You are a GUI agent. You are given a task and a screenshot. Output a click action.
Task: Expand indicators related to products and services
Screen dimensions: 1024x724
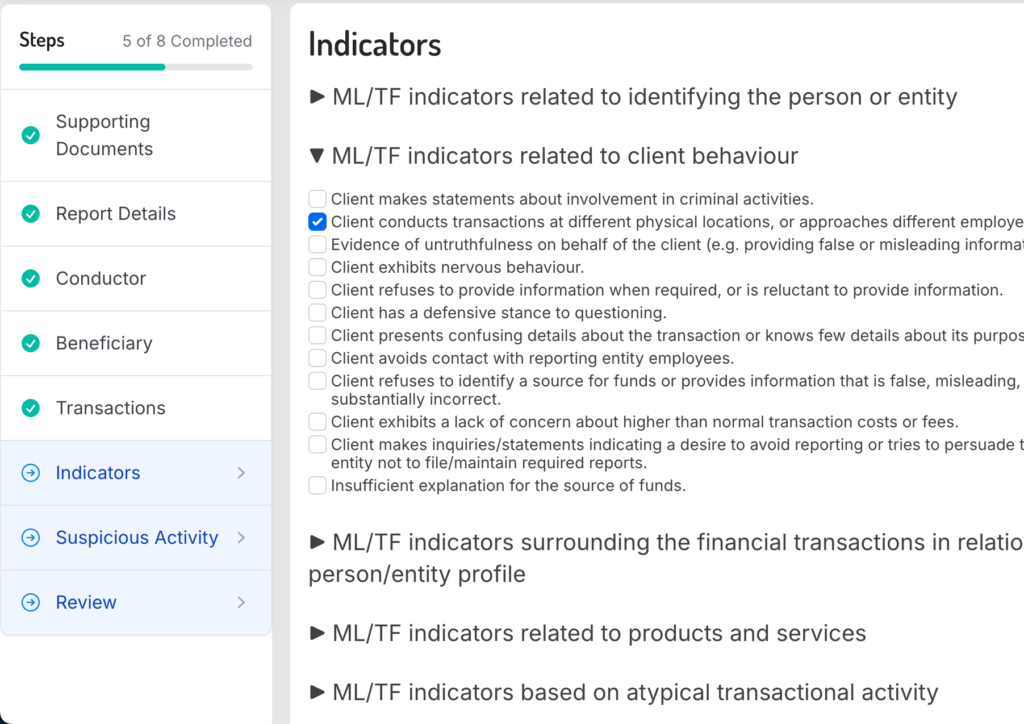tap(588, 633)
